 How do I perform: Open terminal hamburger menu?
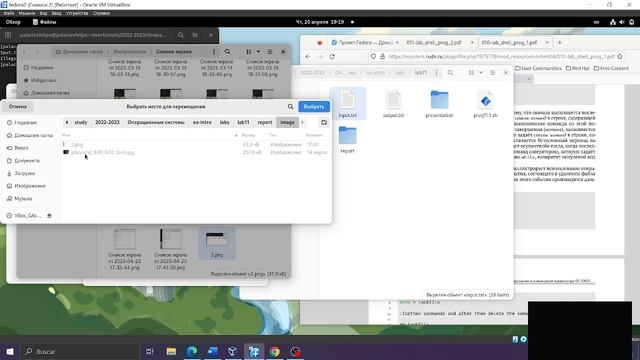pyautogui.click(x=195, y=35)
